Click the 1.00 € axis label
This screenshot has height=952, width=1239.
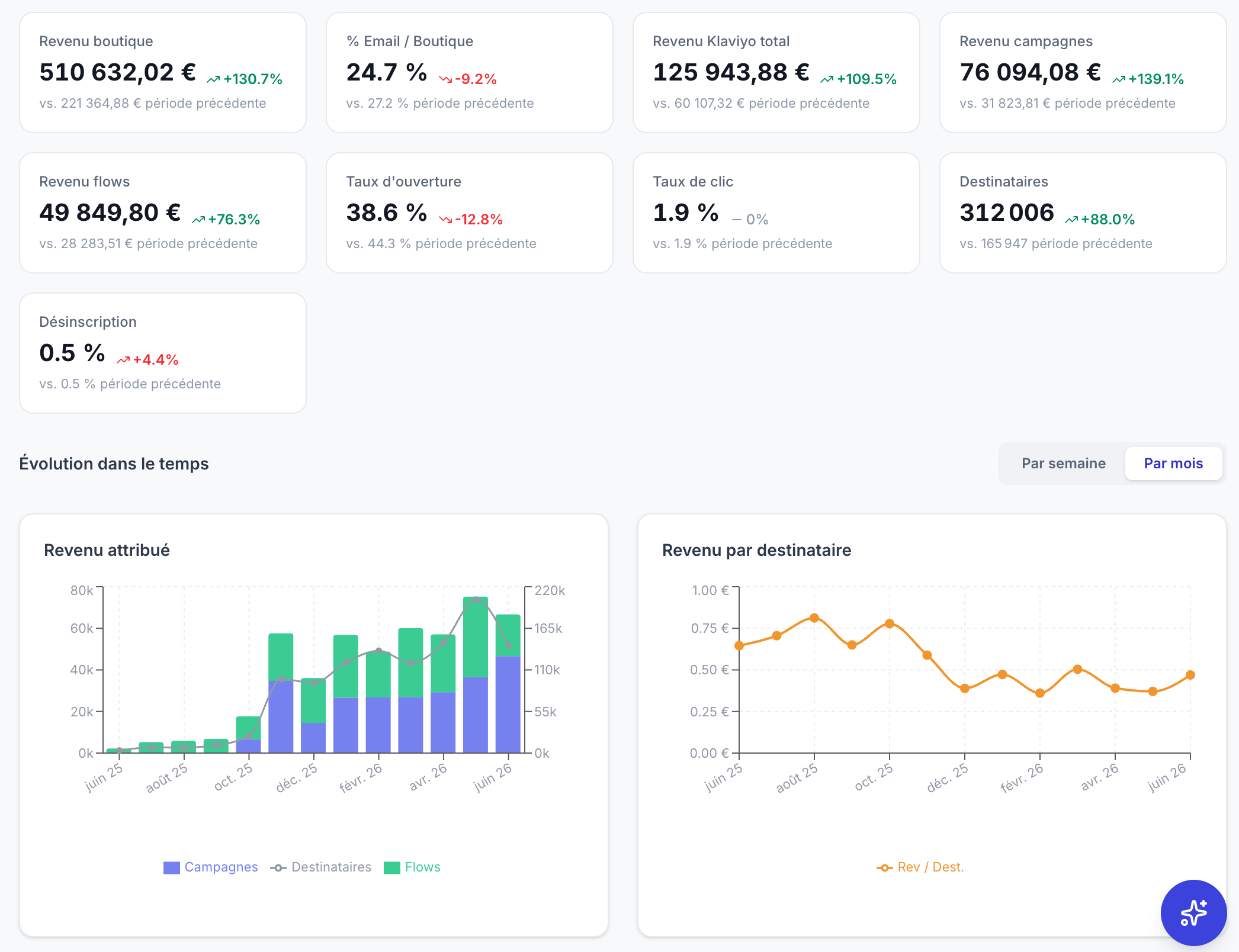(x=710, y=591)
